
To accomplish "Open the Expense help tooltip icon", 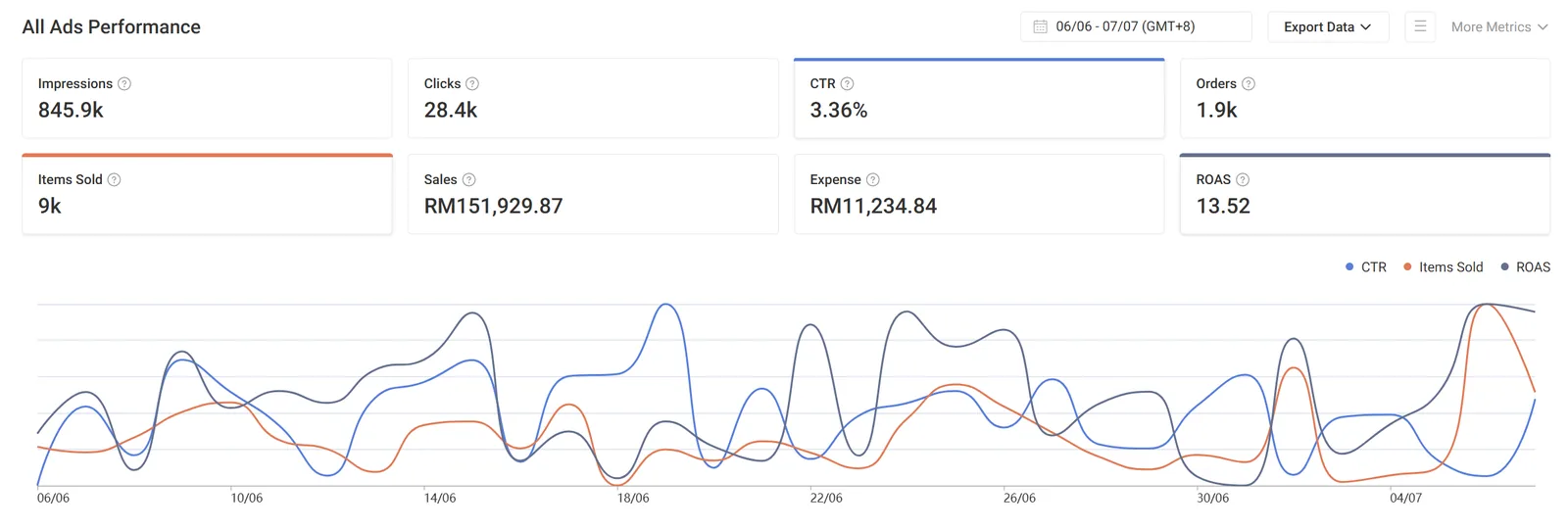I will point(873,180).
